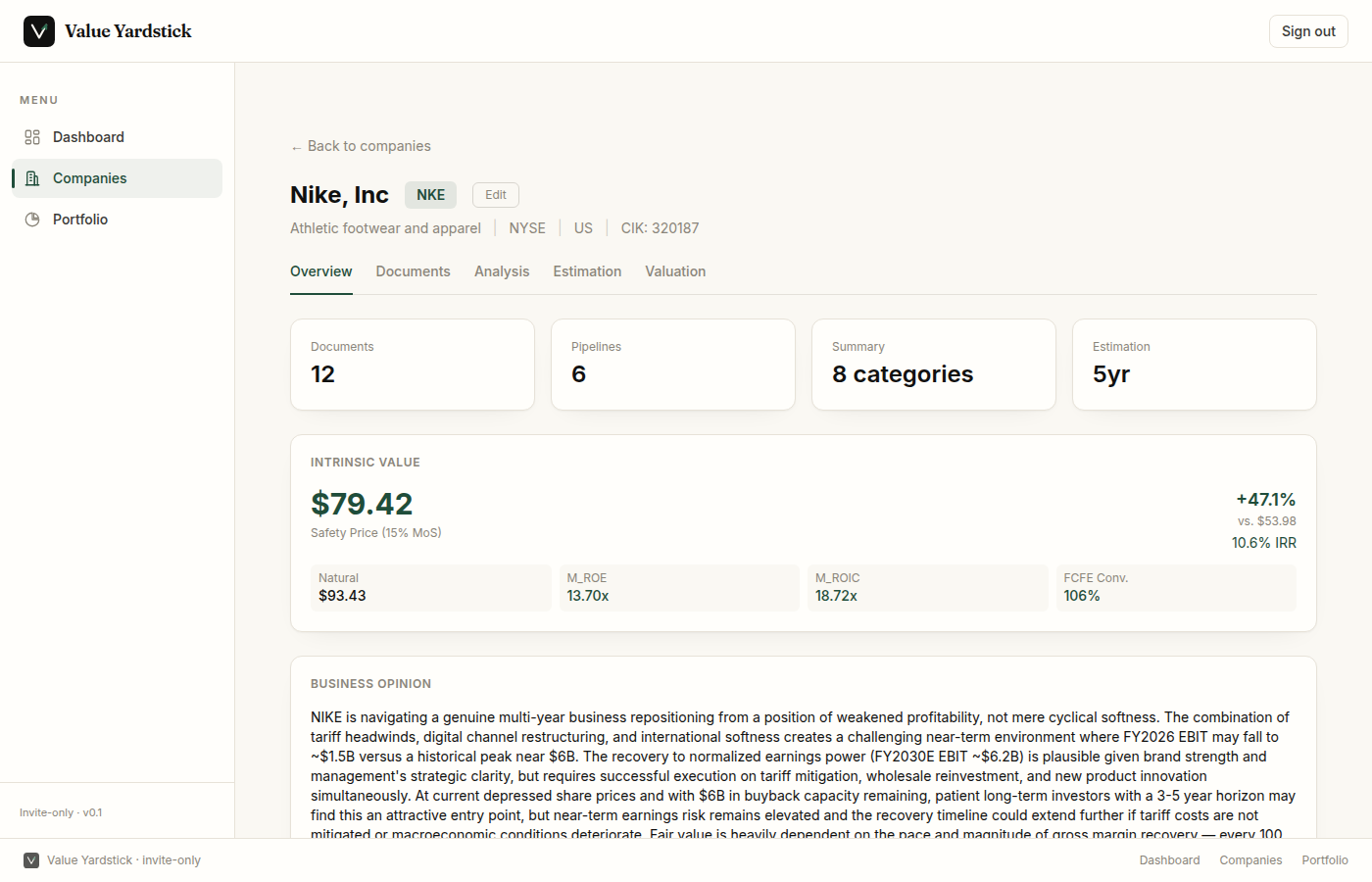Click the Dashboard grid icon in the sidebar
The width and height of the screenshot is (1372, 882).
coord(32,137)
